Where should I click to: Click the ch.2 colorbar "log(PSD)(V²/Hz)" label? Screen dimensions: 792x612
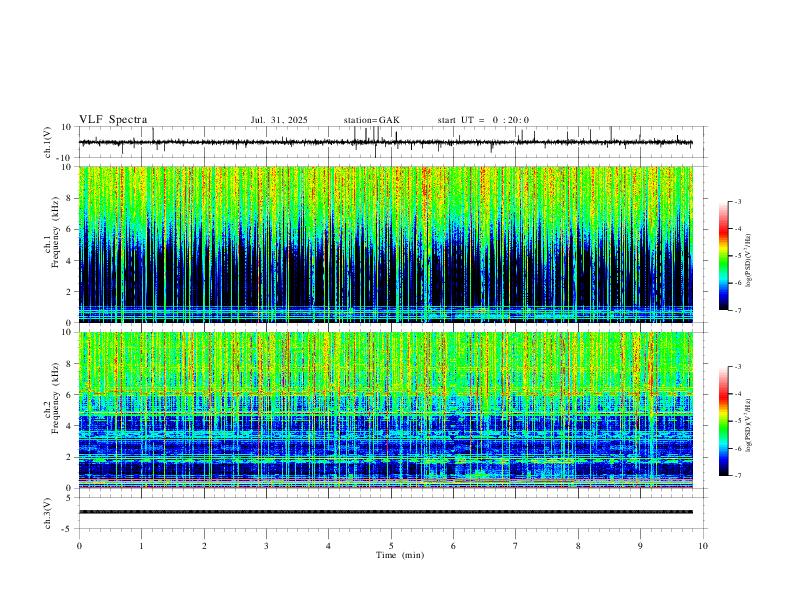point(749,426)
